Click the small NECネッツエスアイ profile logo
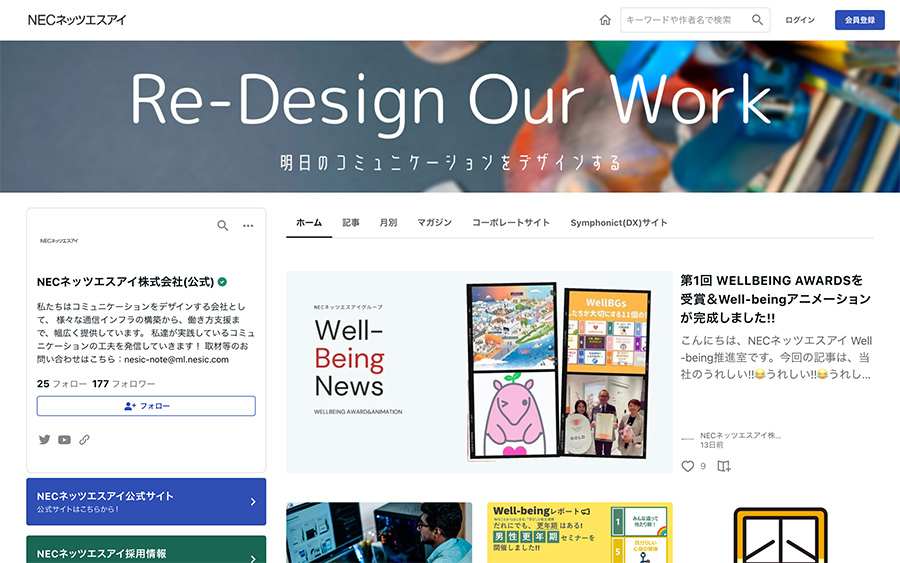This screenshot has height=563, width=900. [59, 240]
